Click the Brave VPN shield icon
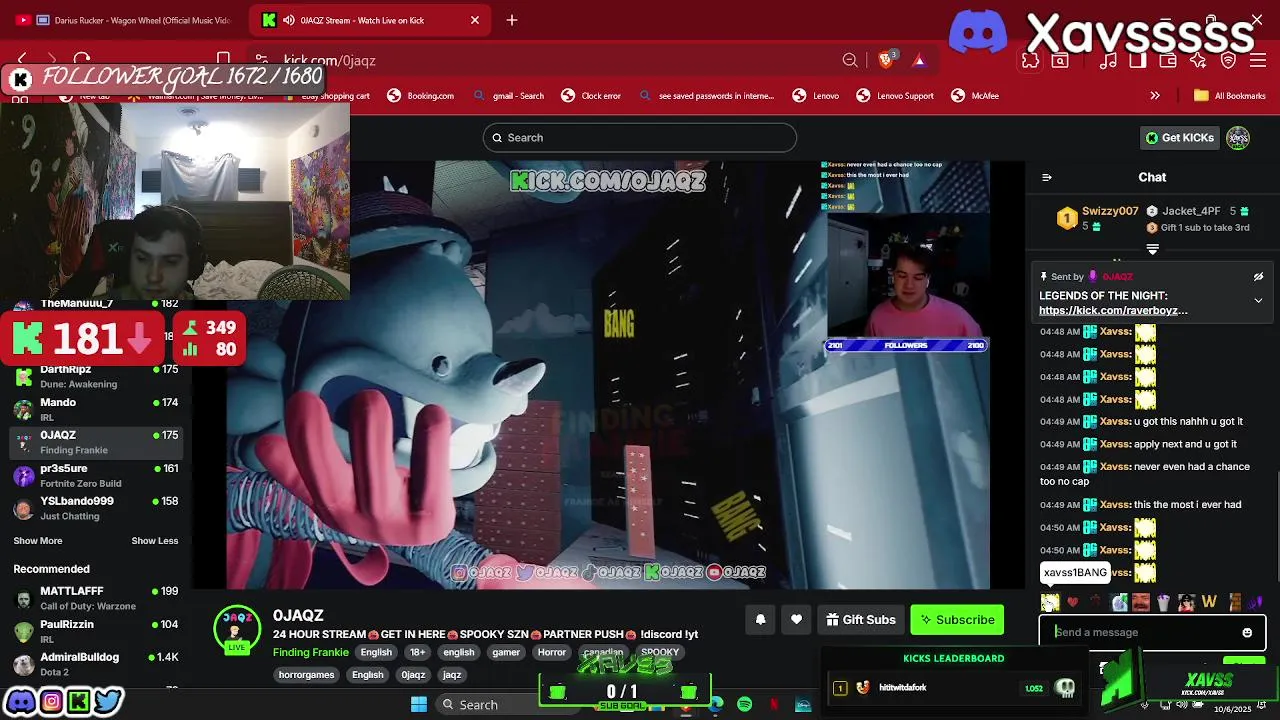Viewport: 1280px width, 720px height. click(1229, 60)
